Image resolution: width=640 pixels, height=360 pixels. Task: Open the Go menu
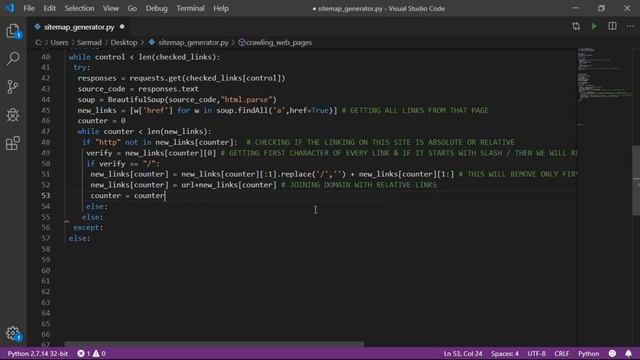pos(132,8)
